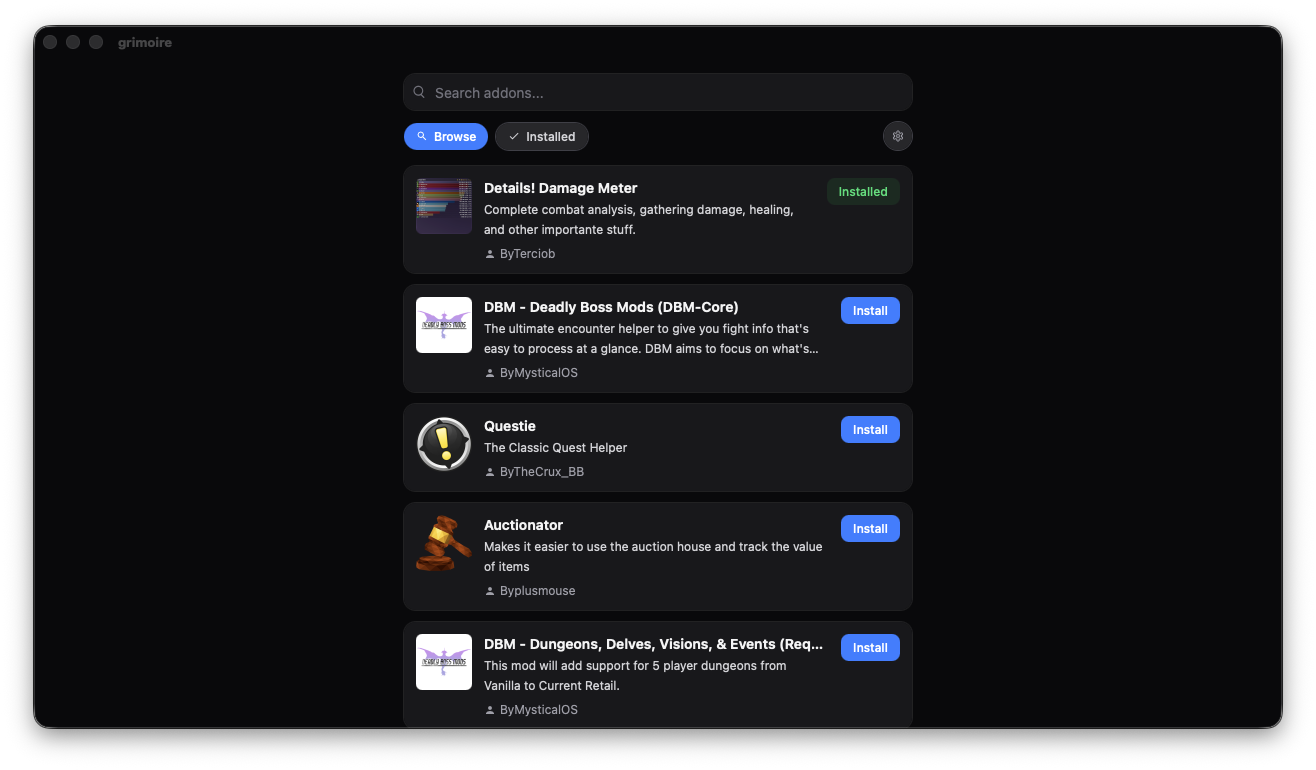Click the DBM-Core addon logo
The image size is (1316, 770).
click(444, 325)
